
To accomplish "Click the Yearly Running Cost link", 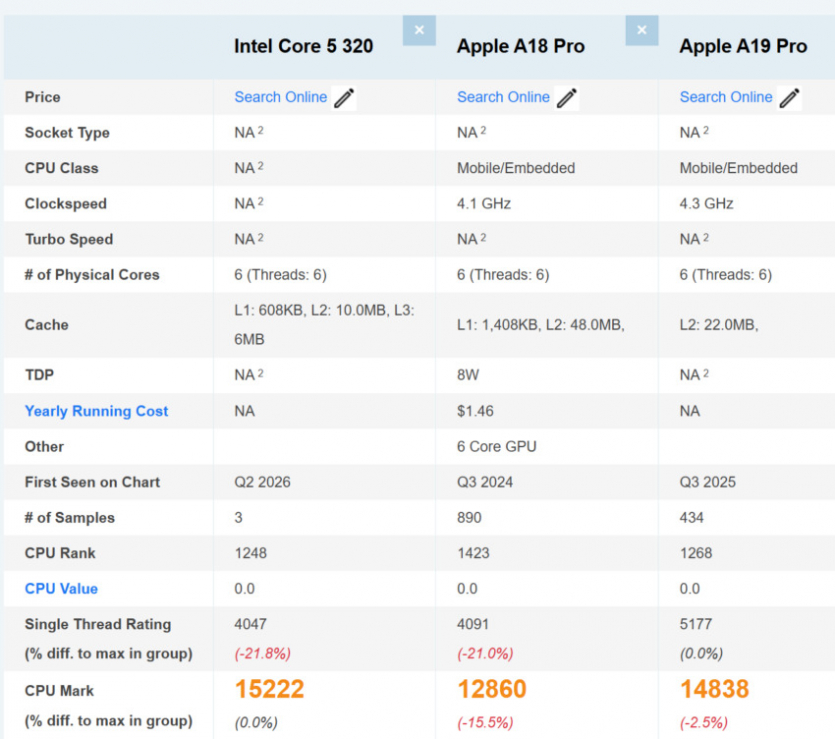I will (96, 411).
